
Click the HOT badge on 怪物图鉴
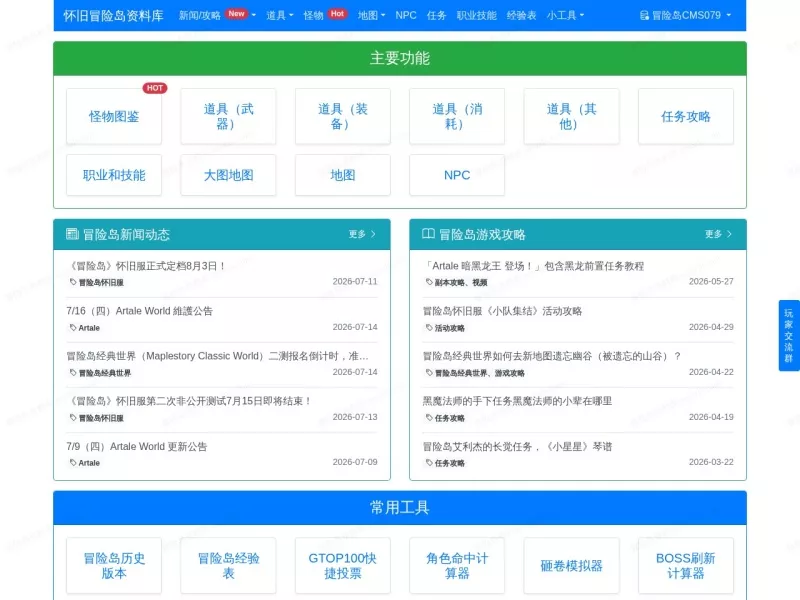pos(155,88)
